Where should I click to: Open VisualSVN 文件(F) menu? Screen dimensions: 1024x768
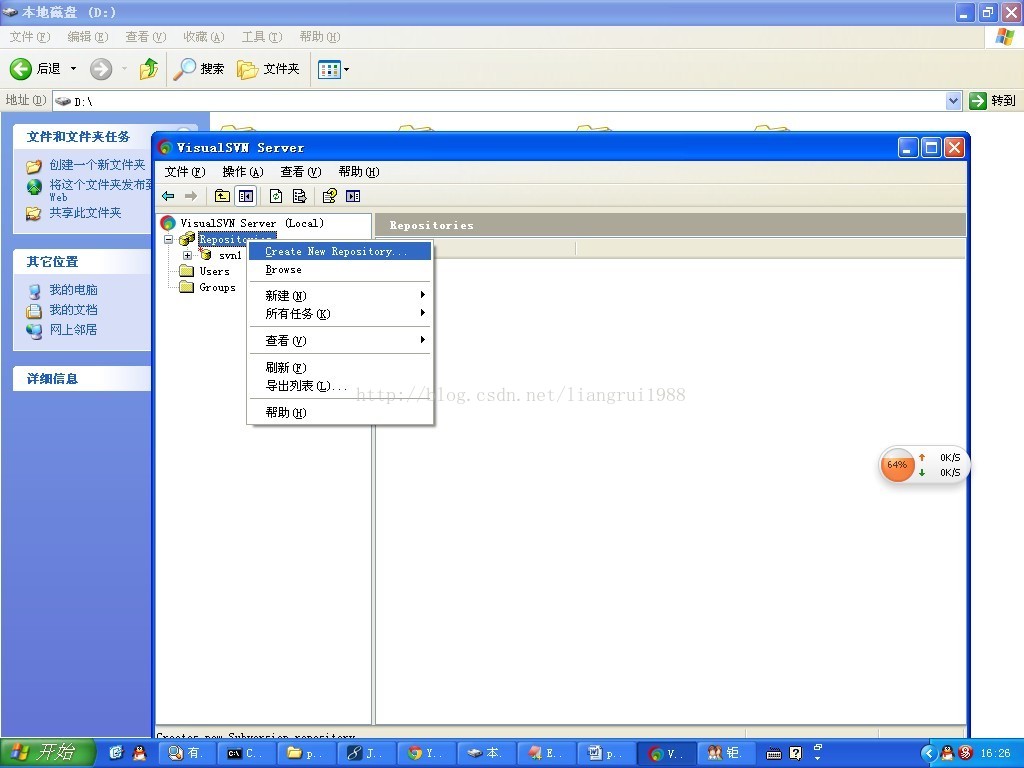pos(185,172)
